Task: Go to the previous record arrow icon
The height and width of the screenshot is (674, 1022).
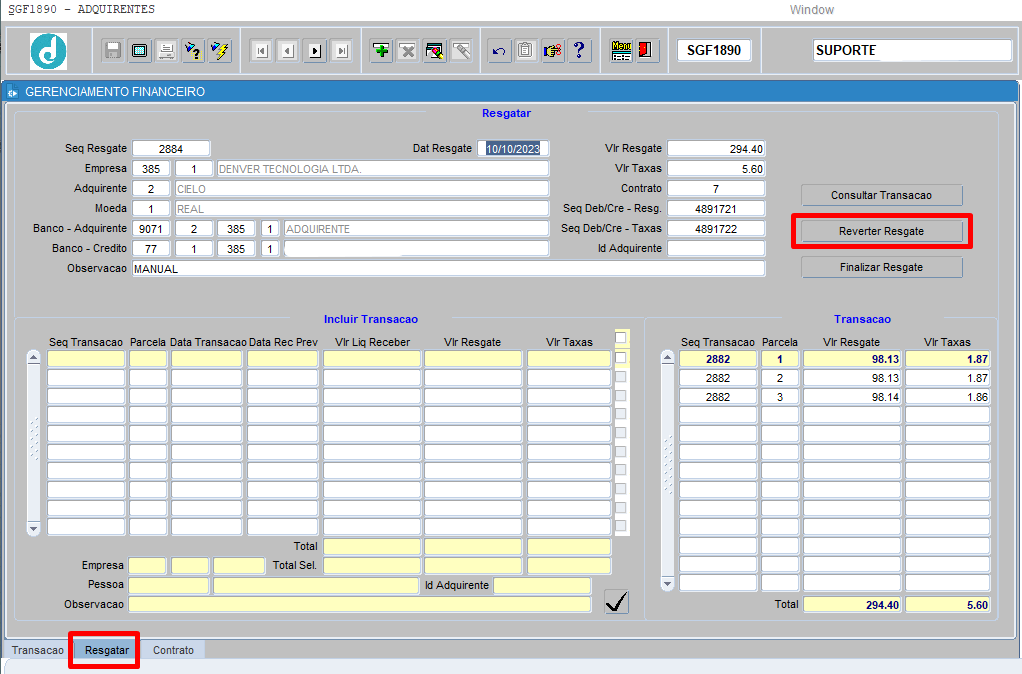Action: (288, 51)
